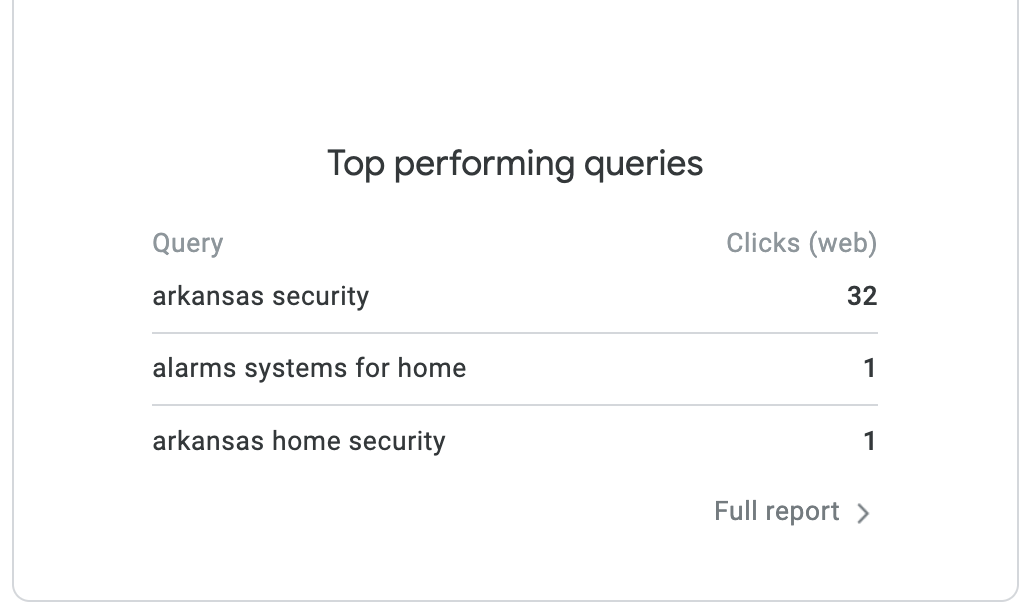Screen dimensions: 1032x610
Task: Click the word "security" in the first query
Action: pos(325,297)
